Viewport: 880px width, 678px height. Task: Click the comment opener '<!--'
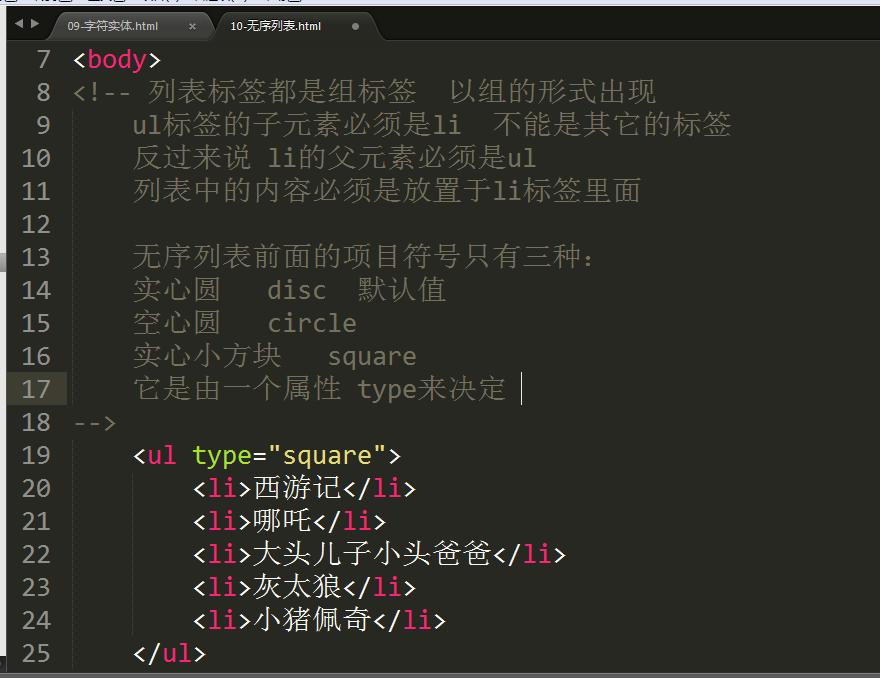tap(102, 93)
